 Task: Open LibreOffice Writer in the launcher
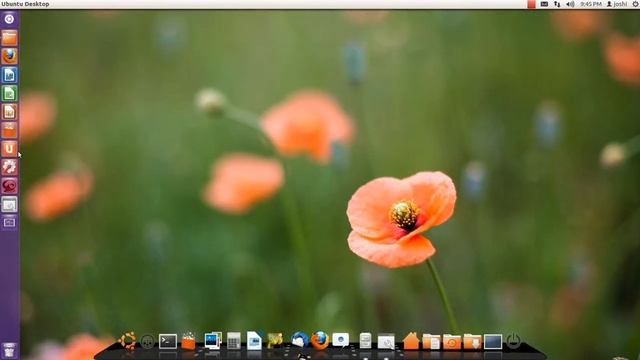tap(9, 75)
